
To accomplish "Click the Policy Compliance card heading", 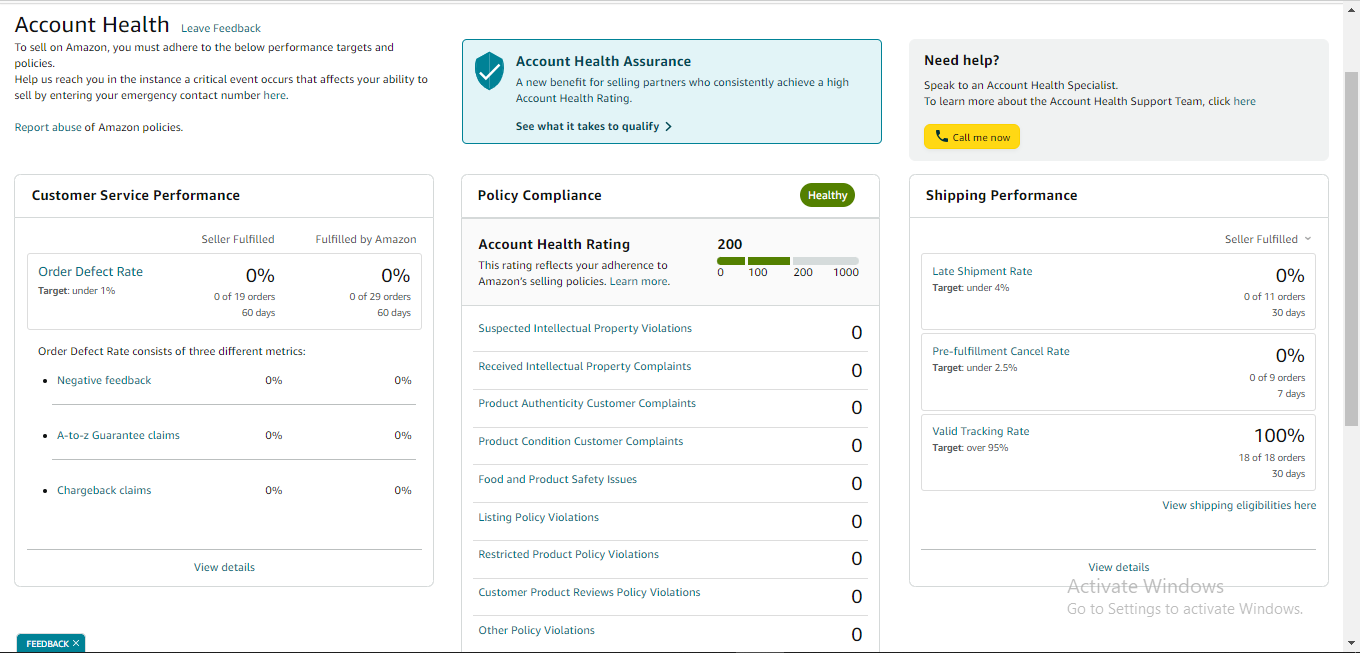I will (540, 196).
